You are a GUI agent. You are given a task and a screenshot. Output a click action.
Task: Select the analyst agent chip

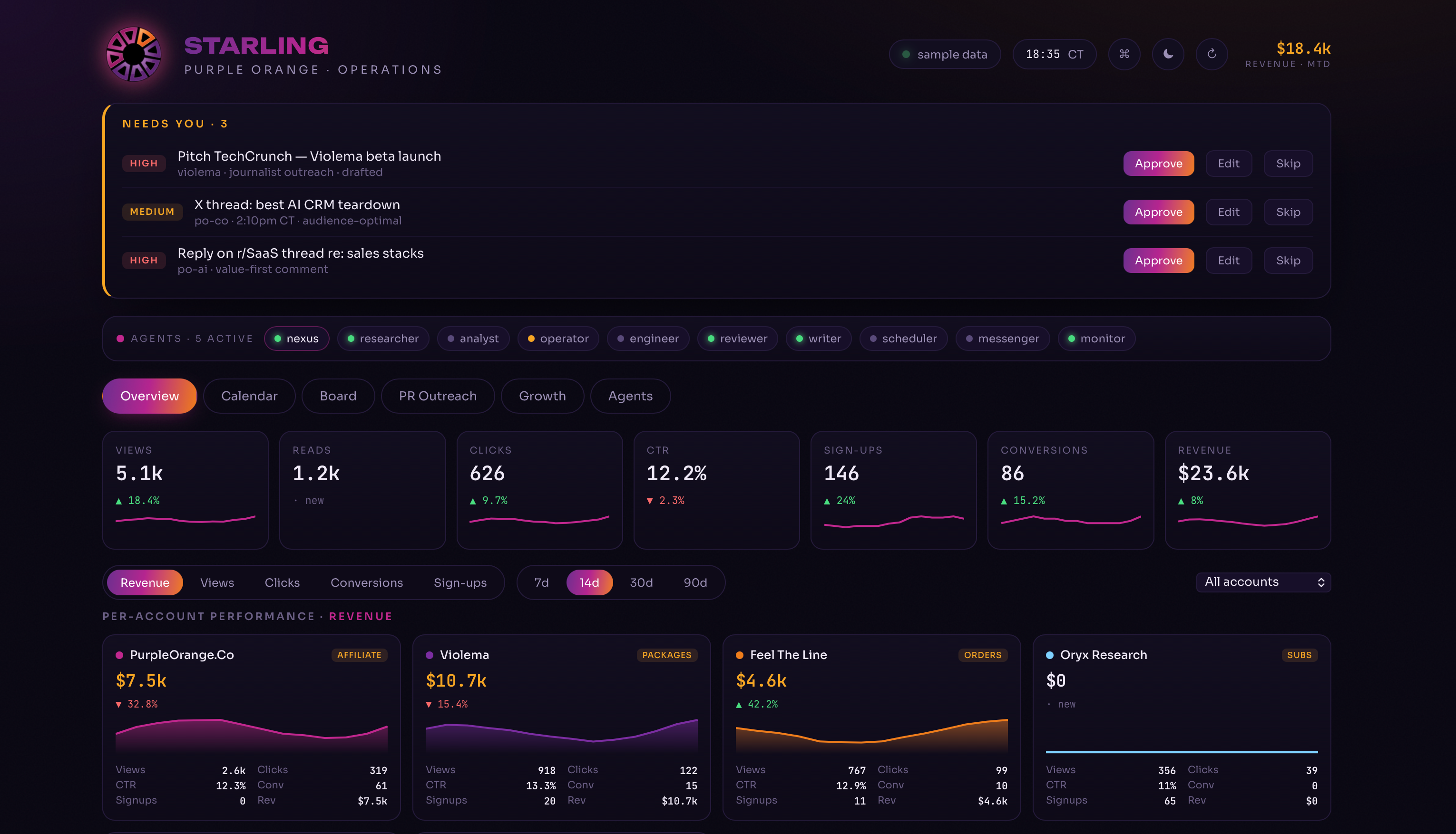coord(473,339)
